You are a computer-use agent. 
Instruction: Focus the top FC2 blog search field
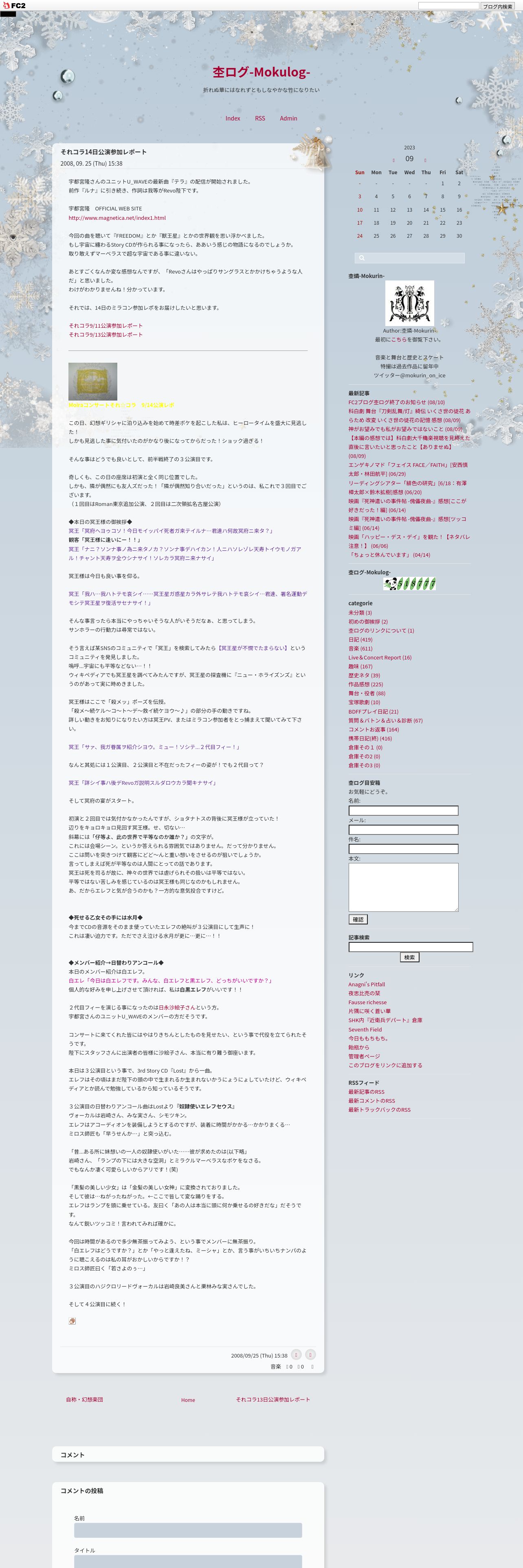(449, 6)
